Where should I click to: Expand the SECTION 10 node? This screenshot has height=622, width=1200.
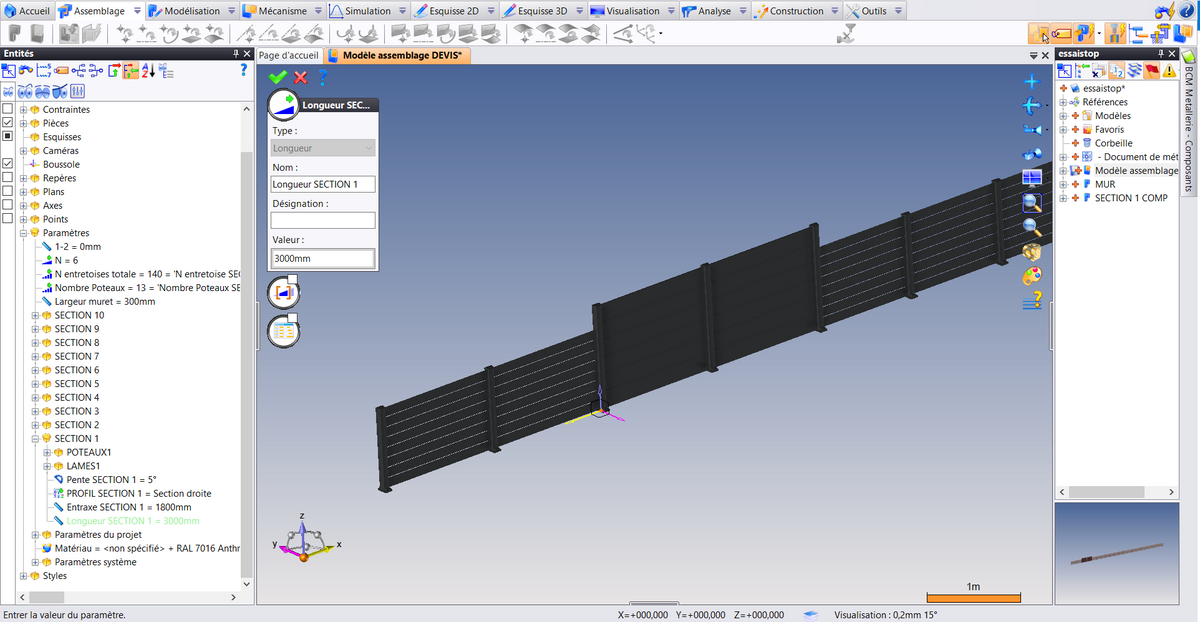coord(35,315)
